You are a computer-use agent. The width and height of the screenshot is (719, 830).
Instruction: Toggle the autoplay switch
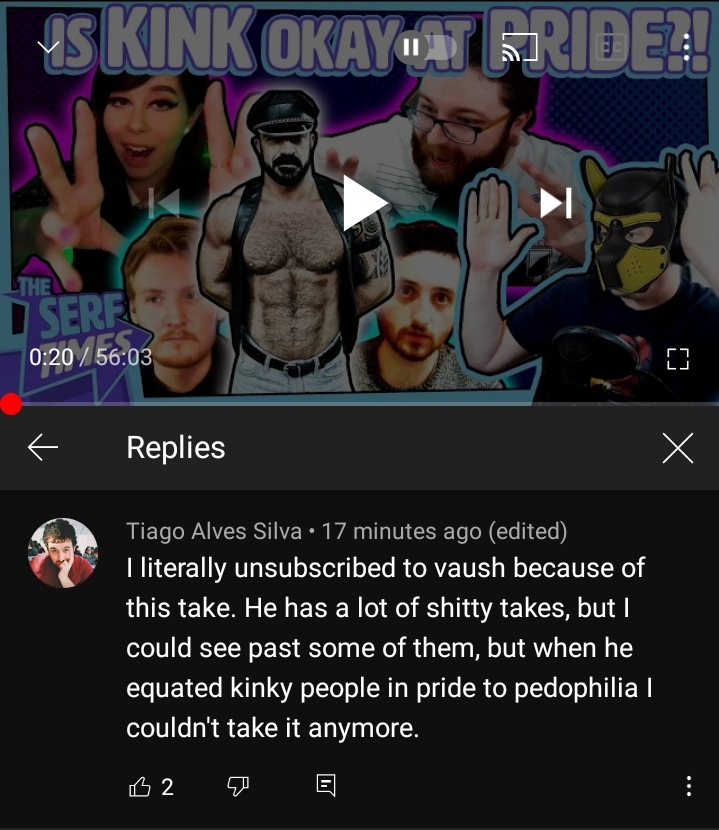[426, 48]
